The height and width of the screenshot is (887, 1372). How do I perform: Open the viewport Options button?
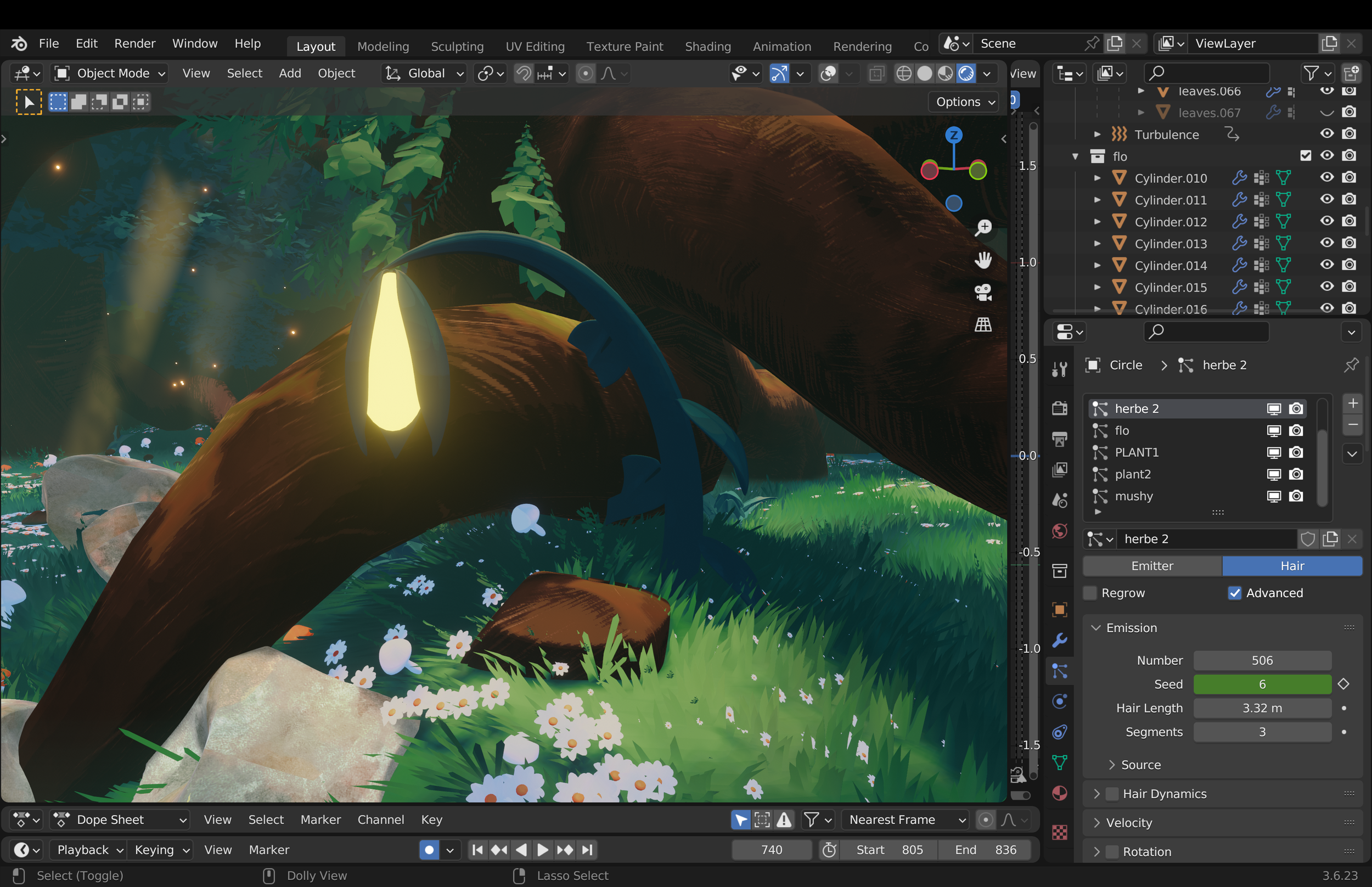964,102
